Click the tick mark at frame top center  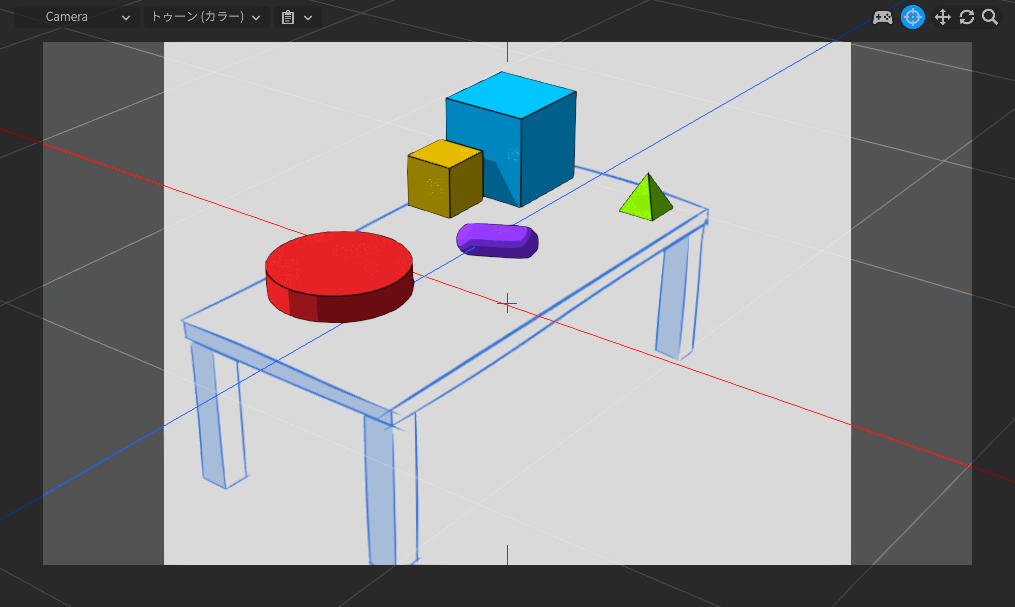(507, 52)
